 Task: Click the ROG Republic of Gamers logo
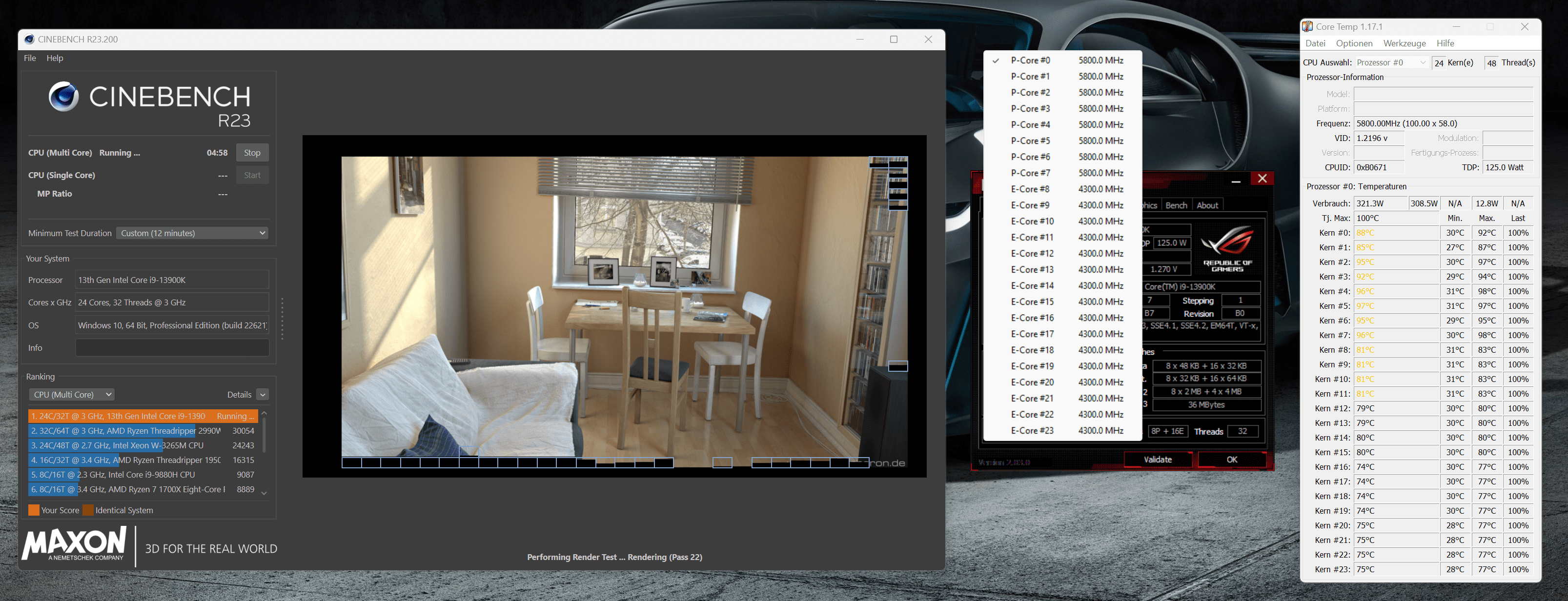(1227, 249)
